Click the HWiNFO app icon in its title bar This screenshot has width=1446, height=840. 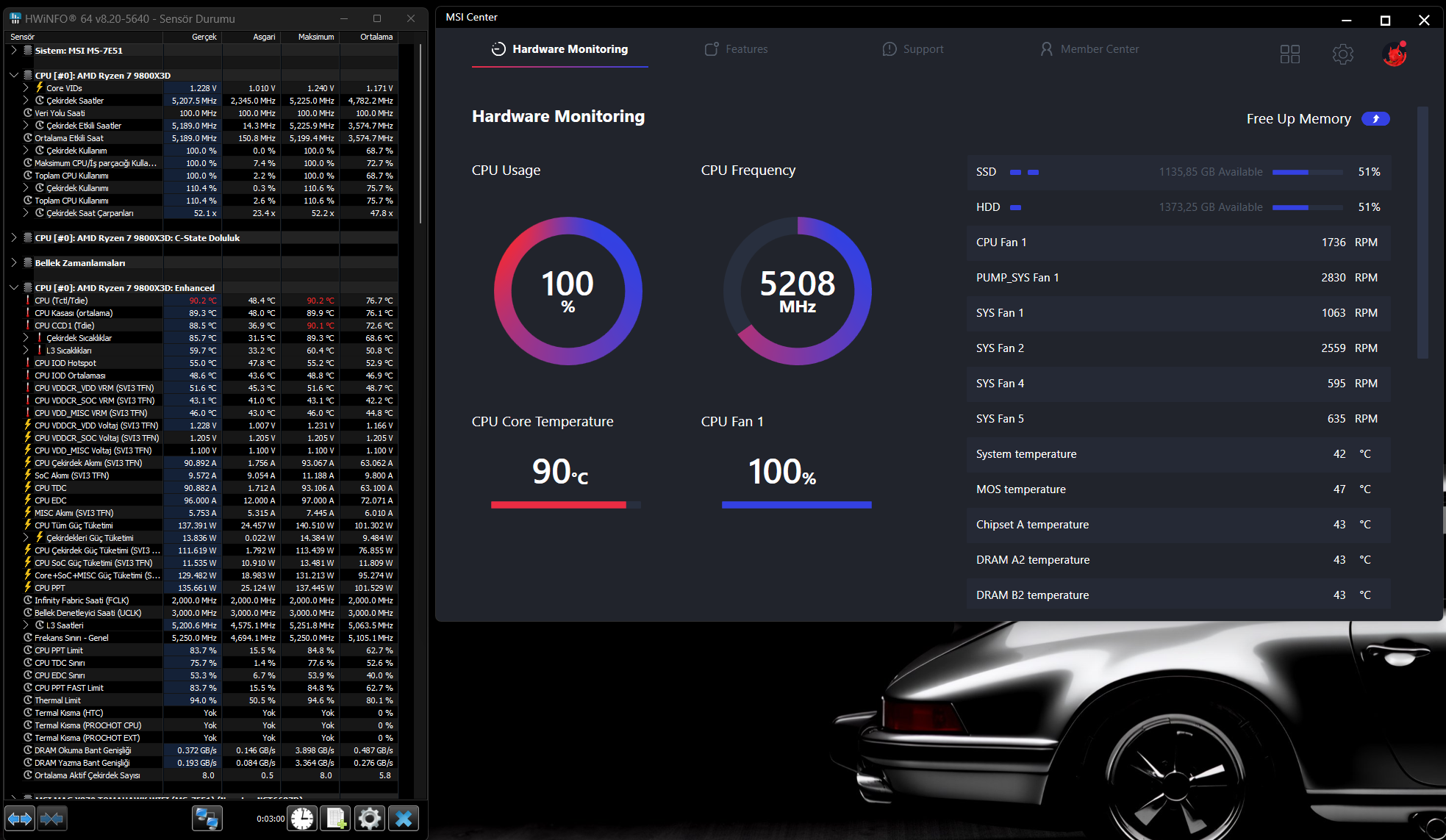(x=15, y=18)
